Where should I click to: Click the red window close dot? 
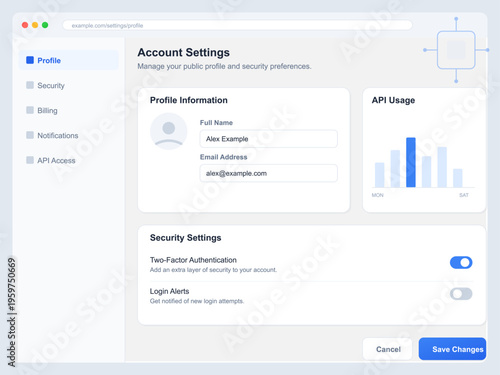click(25, 25)
